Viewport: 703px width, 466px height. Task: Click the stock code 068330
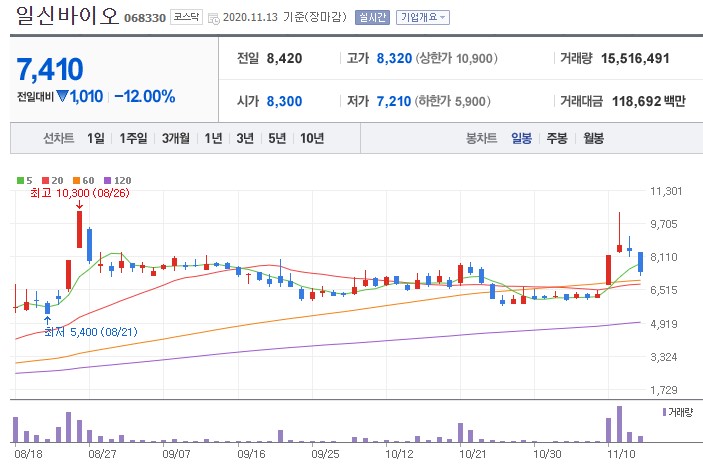145,18
